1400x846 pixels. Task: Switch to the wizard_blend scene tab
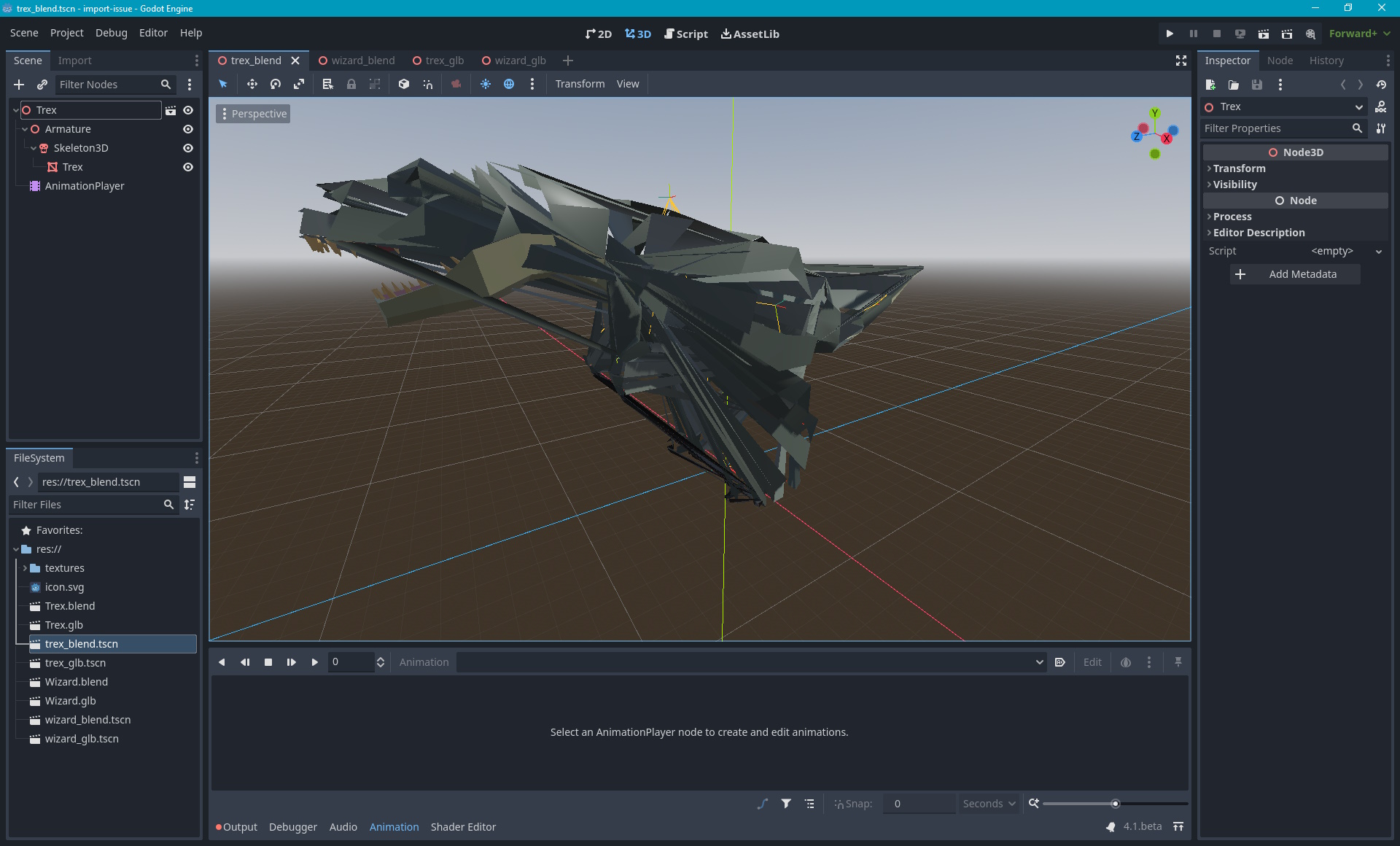[362, 61]
